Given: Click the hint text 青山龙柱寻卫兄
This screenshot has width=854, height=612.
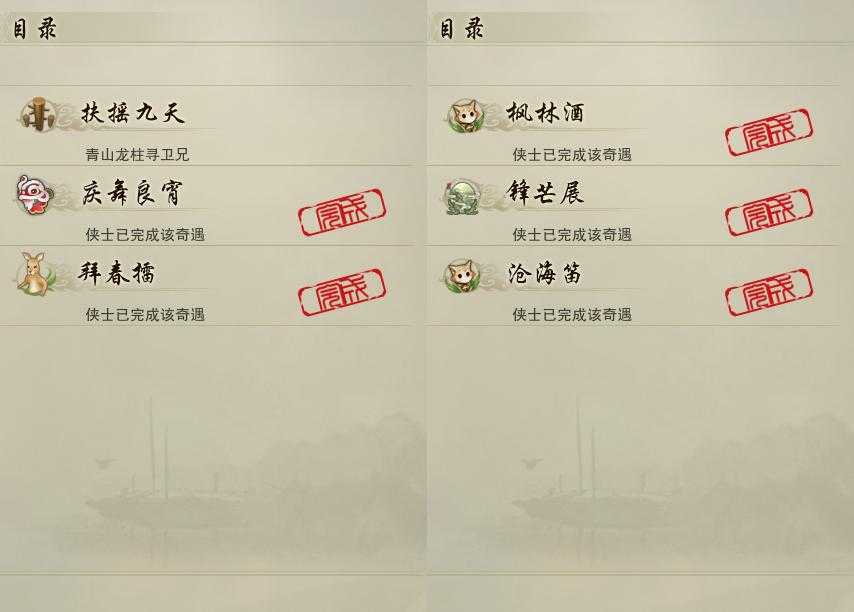Looking at the screenshot, I should click(137, 155).
